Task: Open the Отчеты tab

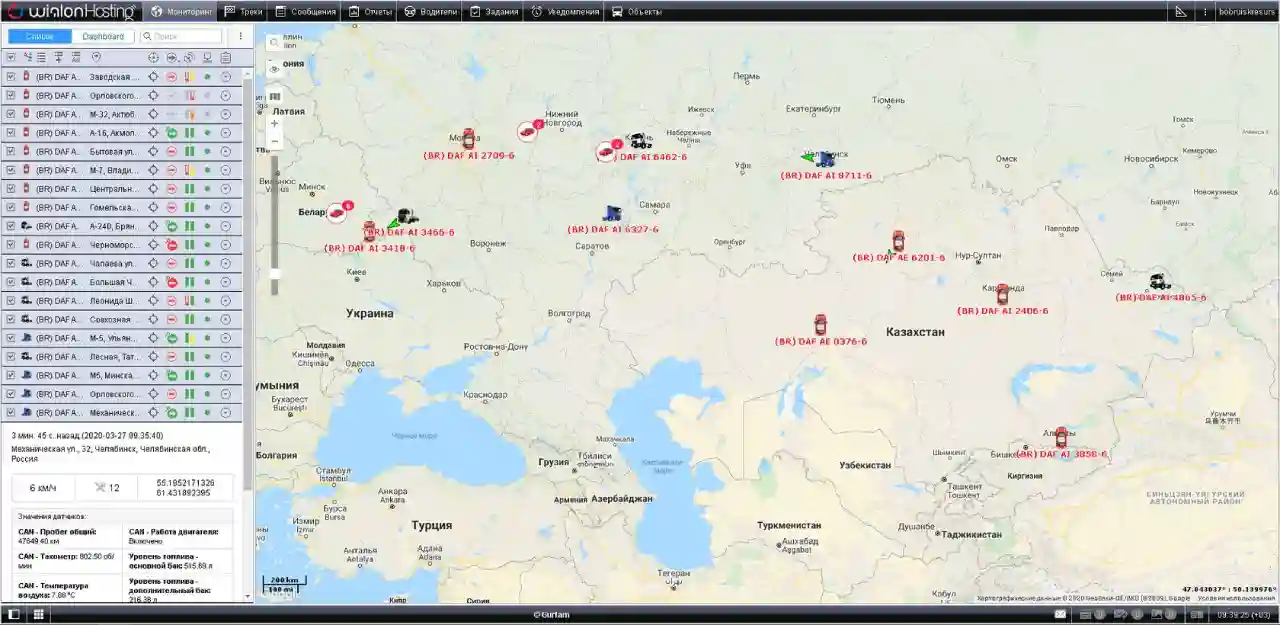Action: 369,12
